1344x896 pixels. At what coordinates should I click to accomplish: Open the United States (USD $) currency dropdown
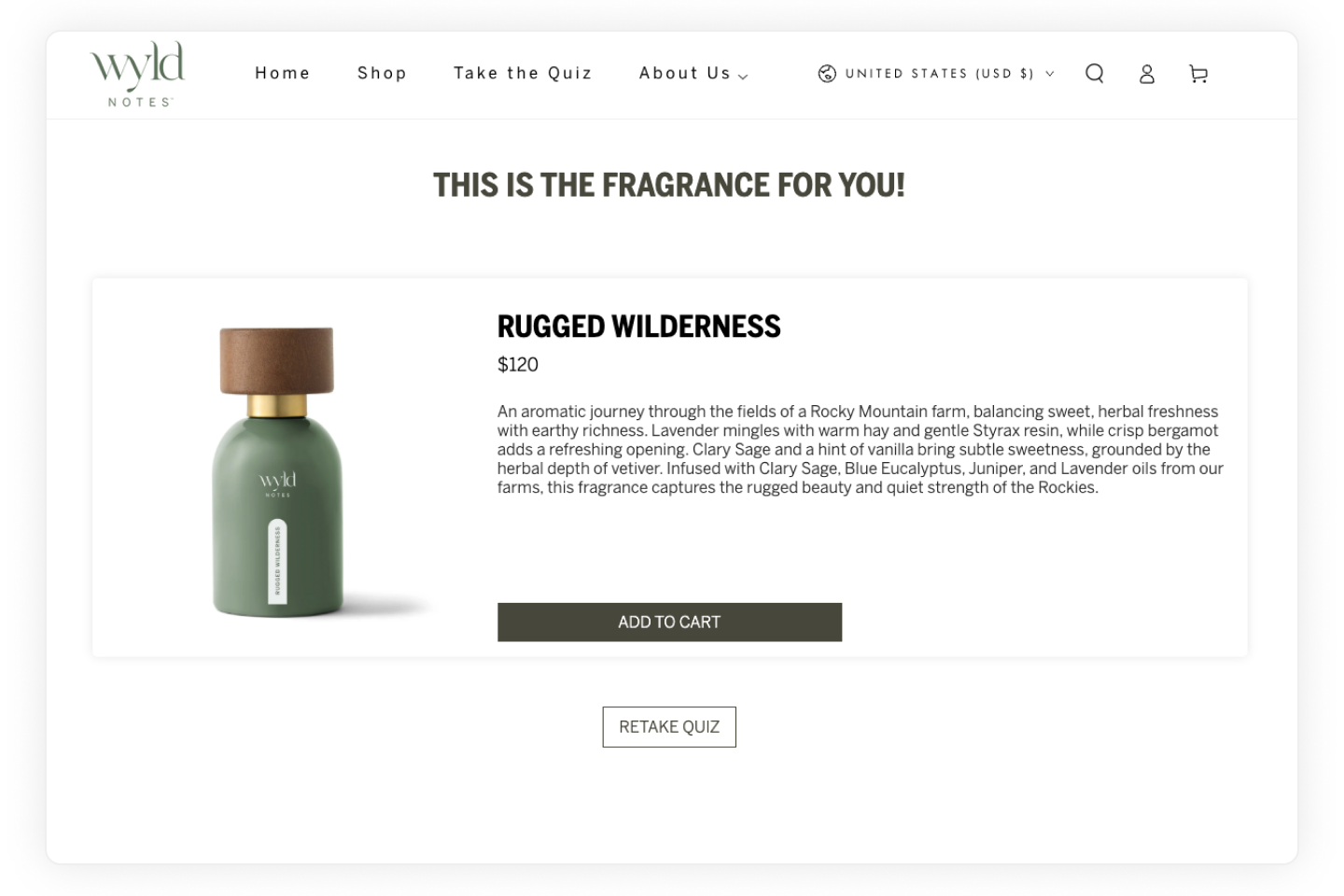[936, 74]
